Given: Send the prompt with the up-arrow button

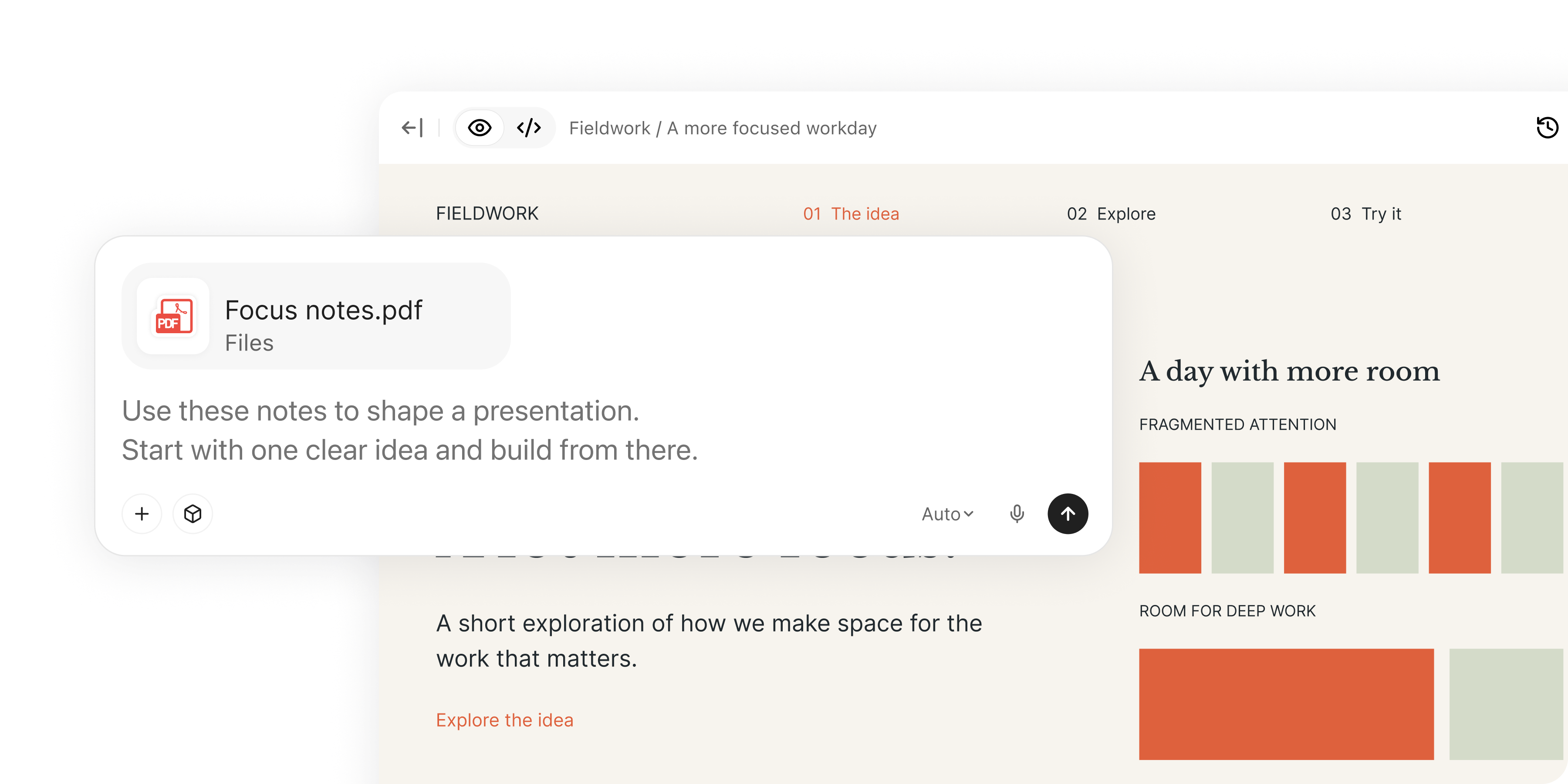Looking at the screenshot, I should pyautogui.click(x=1068, y=514).
